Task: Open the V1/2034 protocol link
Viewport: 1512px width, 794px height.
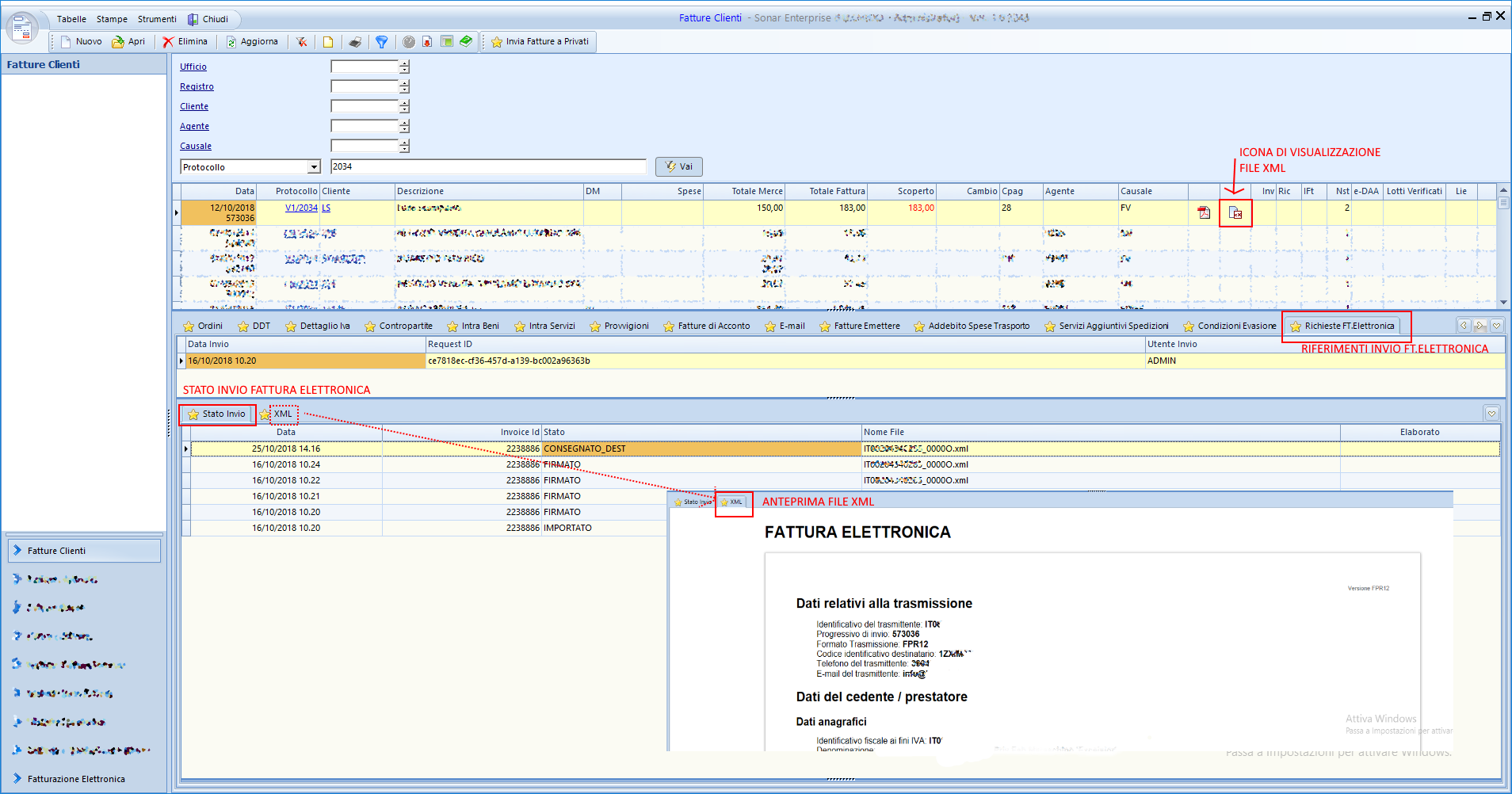Action: [x=301, y=208]
